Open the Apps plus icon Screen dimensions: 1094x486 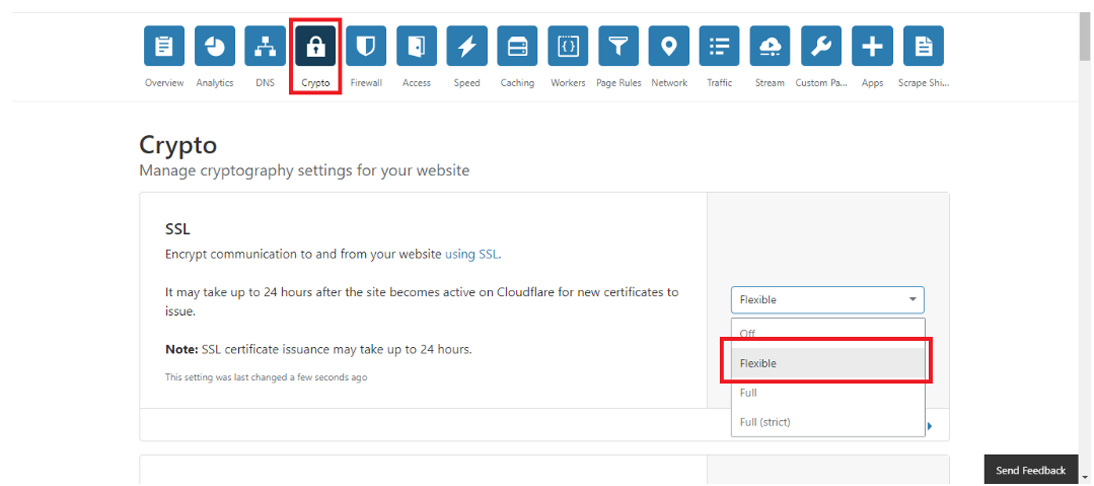click(x=872, y=47)
